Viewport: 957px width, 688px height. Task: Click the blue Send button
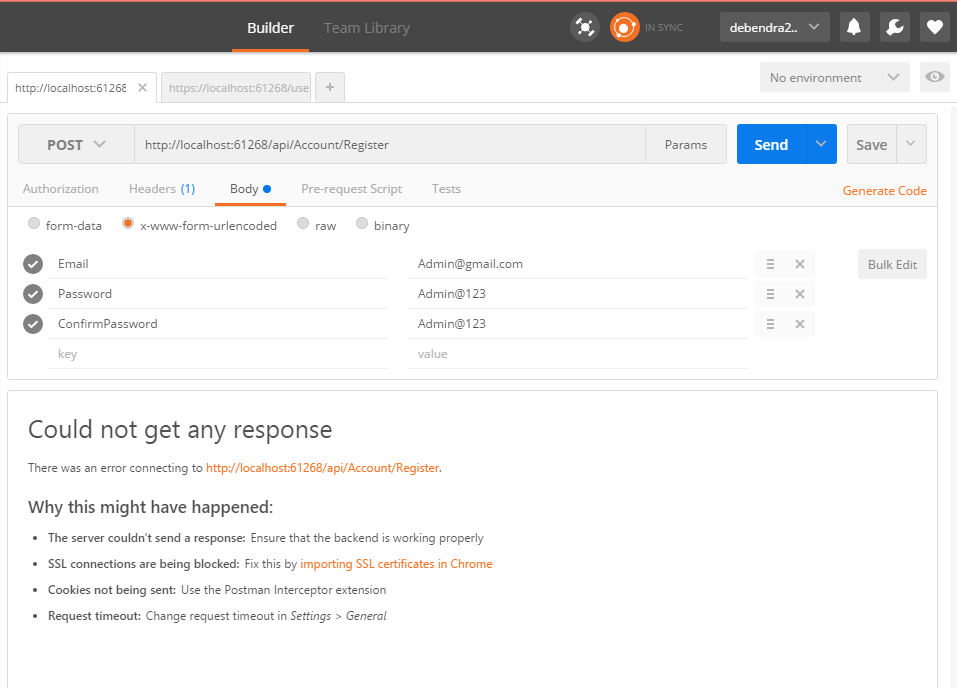[x=771, y=144]
